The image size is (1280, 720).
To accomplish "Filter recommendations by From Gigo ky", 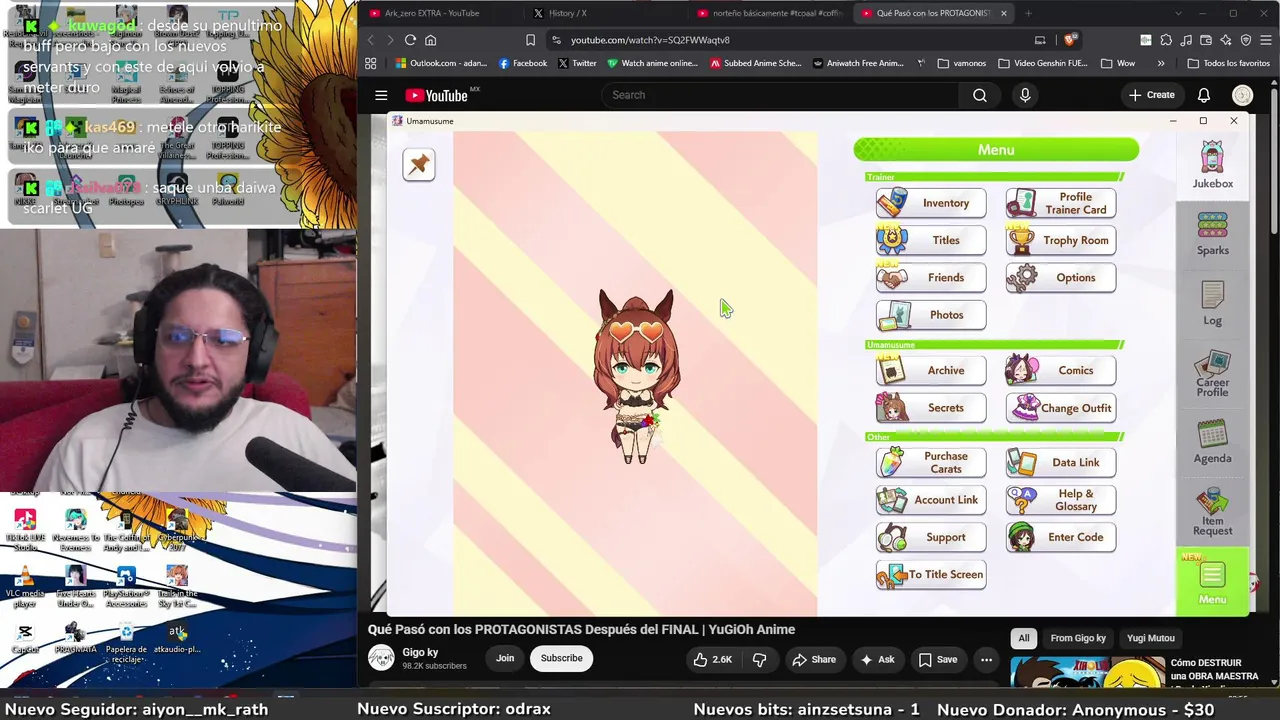I will pyautogui.click(x=1078, y=638).
